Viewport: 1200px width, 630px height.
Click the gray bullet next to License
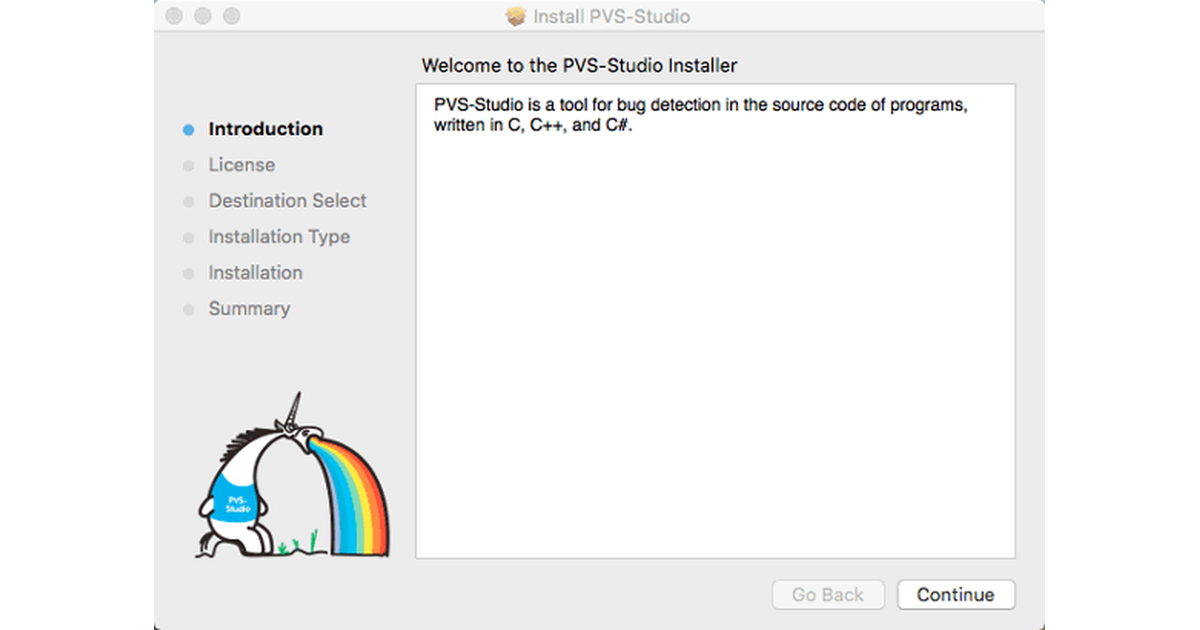click(189, 164)
